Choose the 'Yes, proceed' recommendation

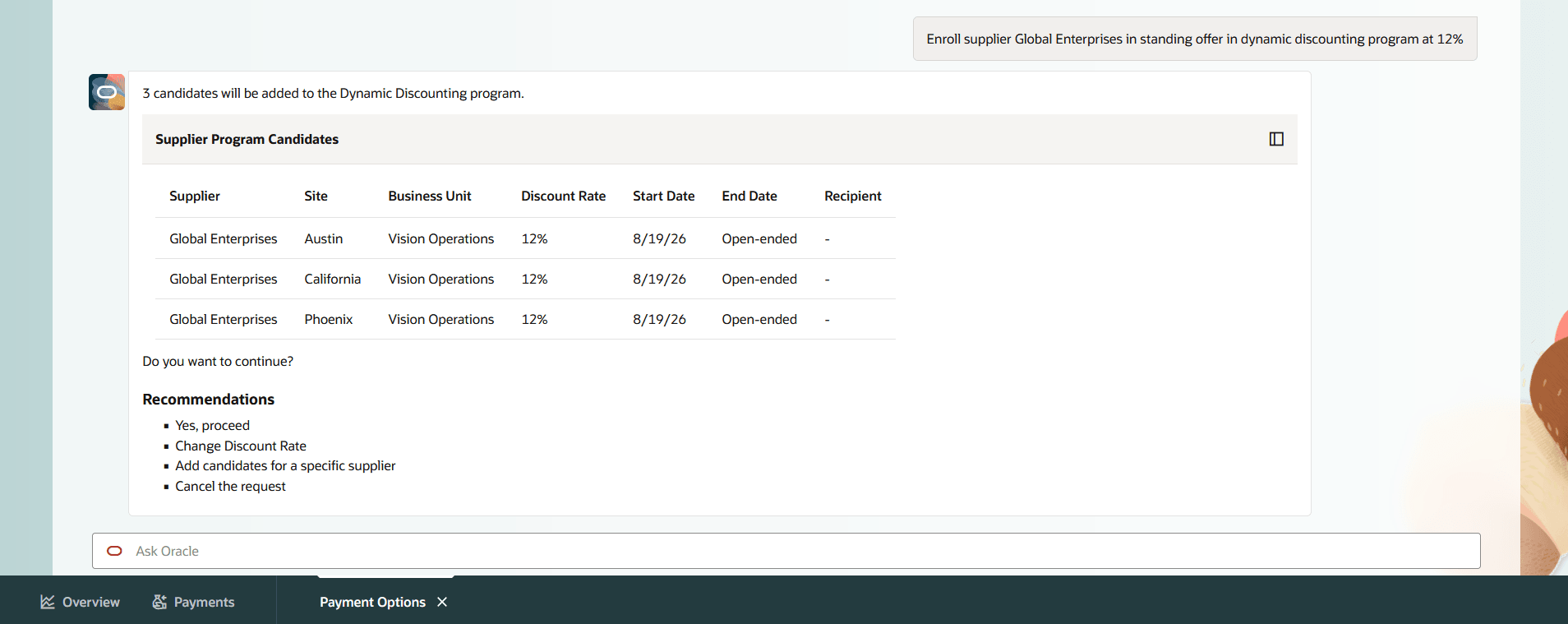point(212,425)
